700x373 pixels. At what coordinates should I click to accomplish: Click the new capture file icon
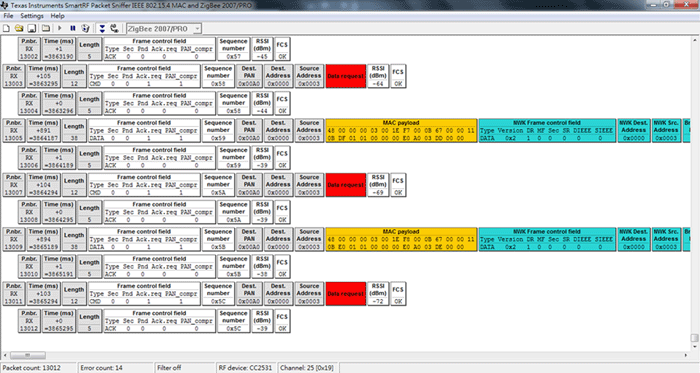tap(6, 29)
